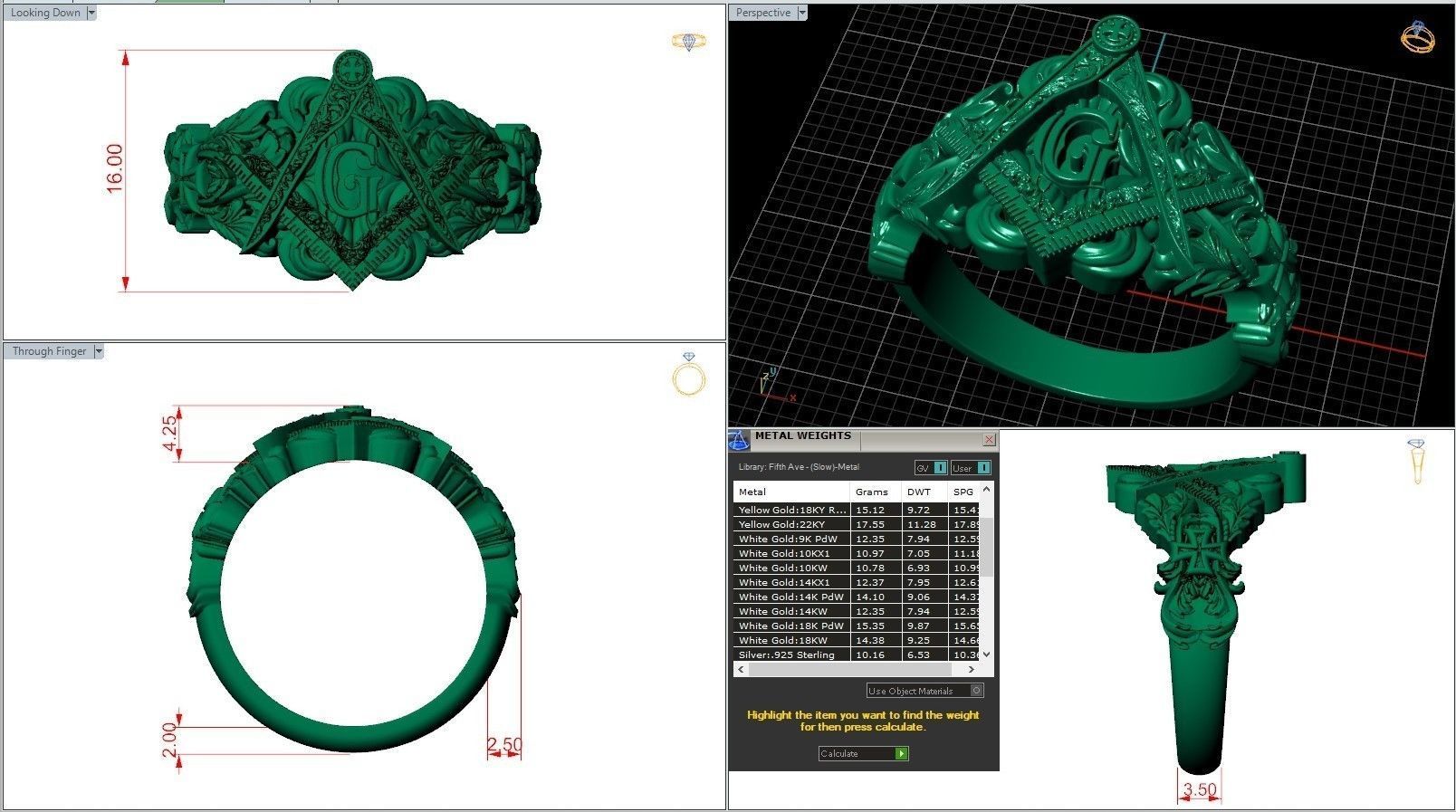Image resolution: width=1456 pixels, height=812 pixels.
Task: Sort by the Grams column header
Action: pos(876,492)
